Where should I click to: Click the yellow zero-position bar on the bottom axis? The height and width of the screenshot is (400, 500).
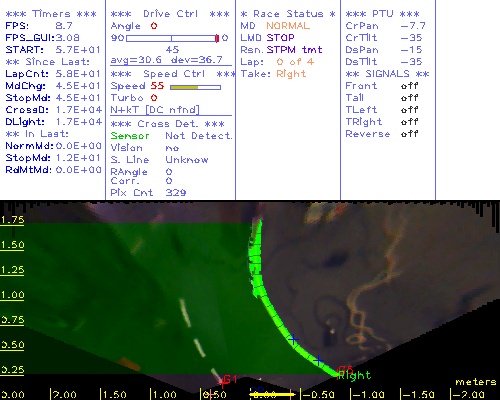tap(272, 395)
